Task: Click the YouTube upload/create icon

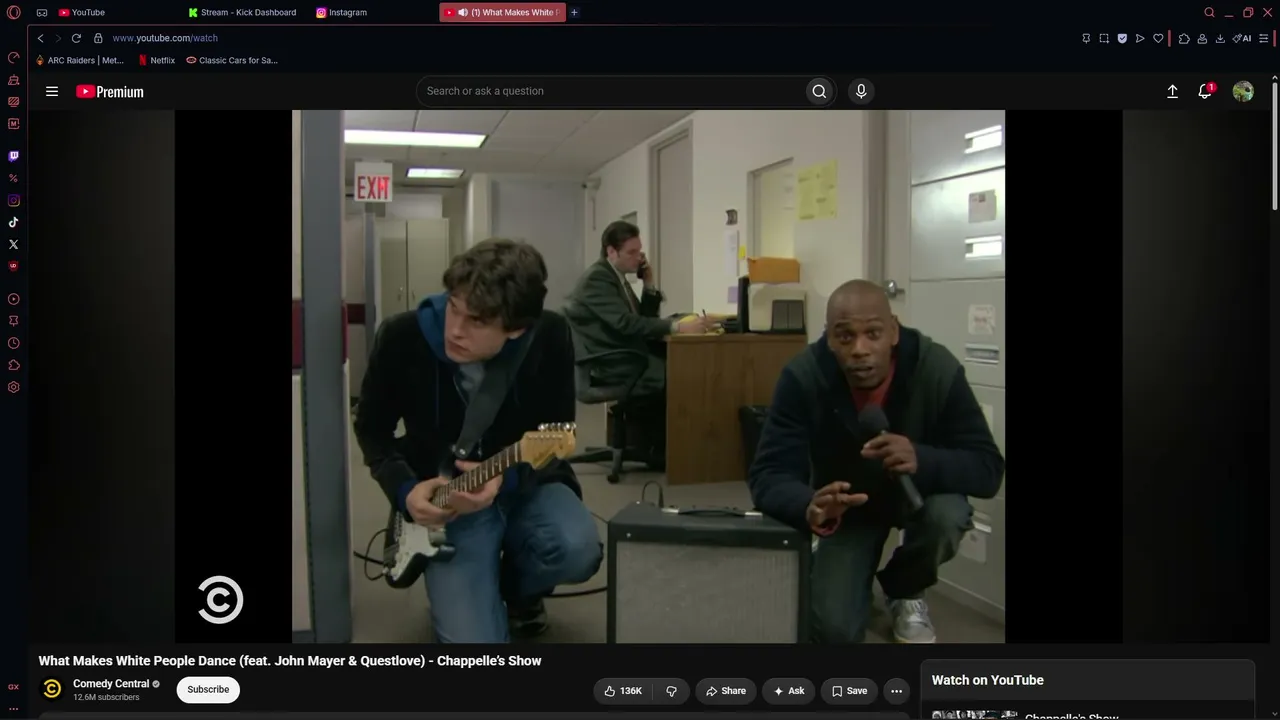Action: (x=1173, y=91)
